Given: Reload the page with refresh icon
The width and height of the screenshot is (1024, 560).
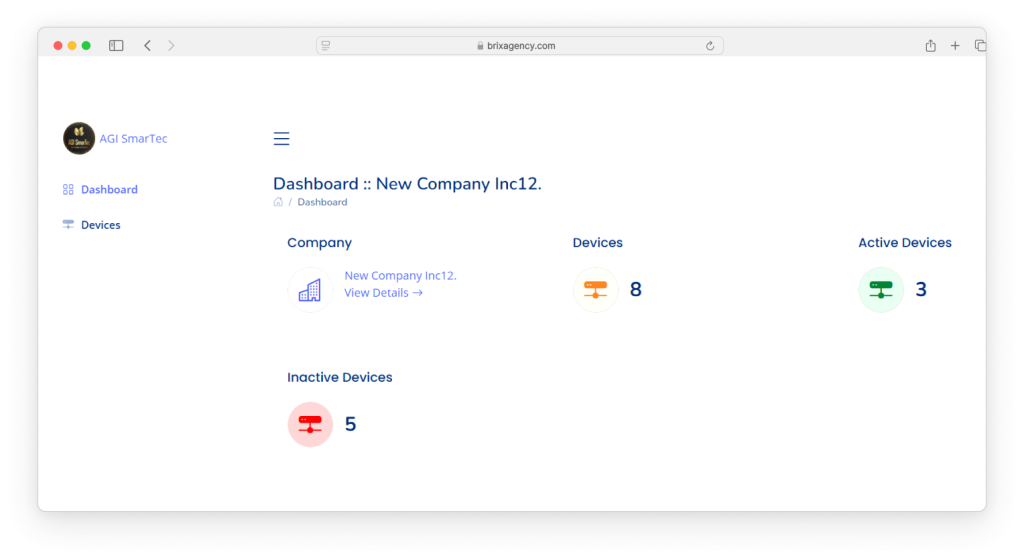Looking at the screenshot, I should click(x=710, y=46).
